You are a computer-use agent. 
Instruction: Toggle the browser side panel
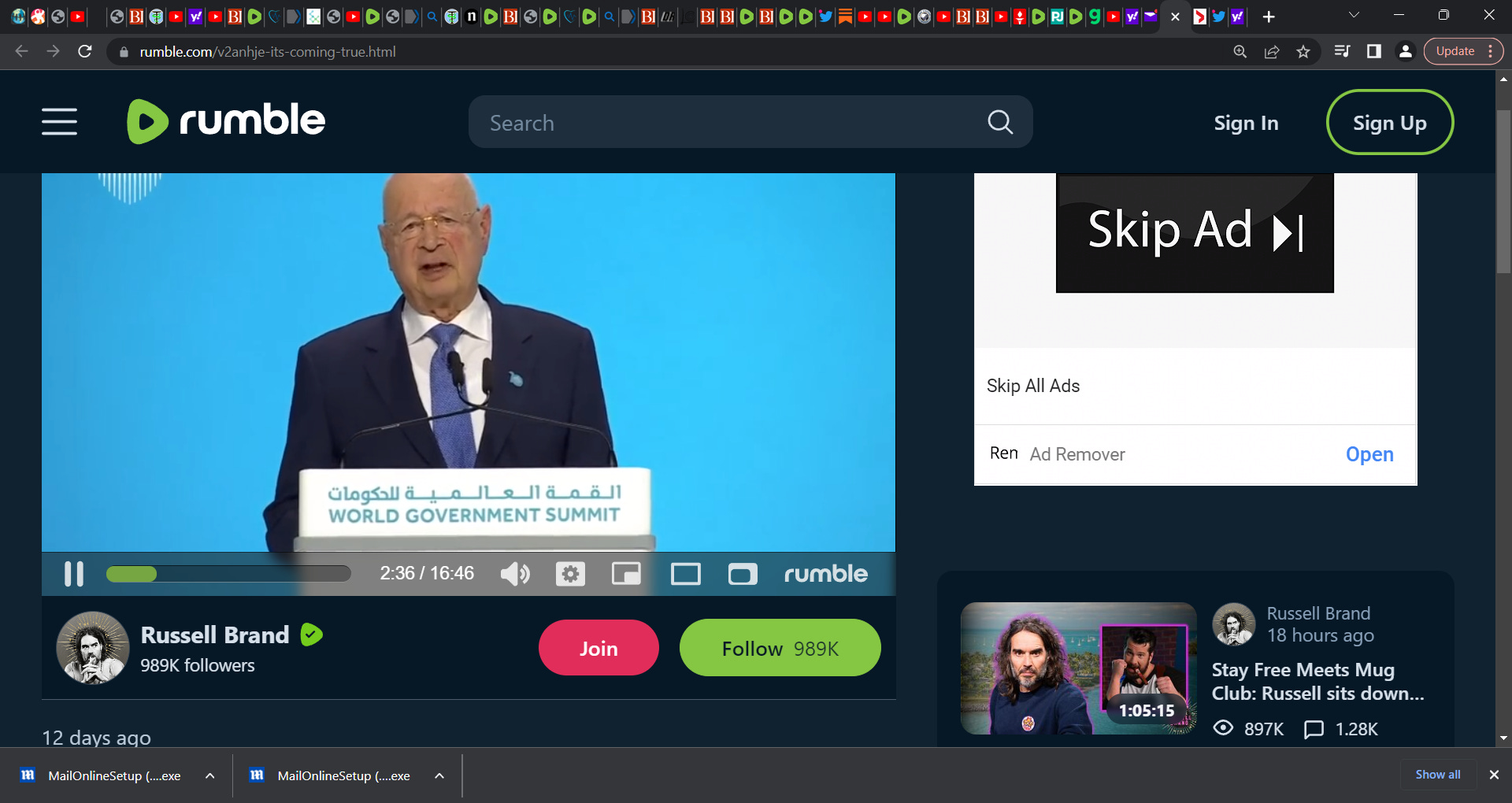(1374, 51)
